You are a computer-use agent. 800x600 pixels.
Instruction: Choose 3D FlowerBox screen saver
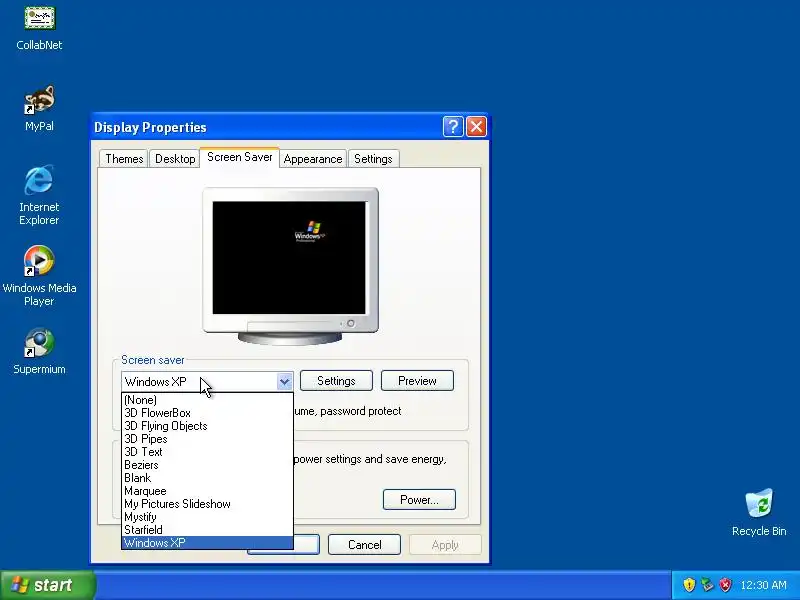point(208,413)
